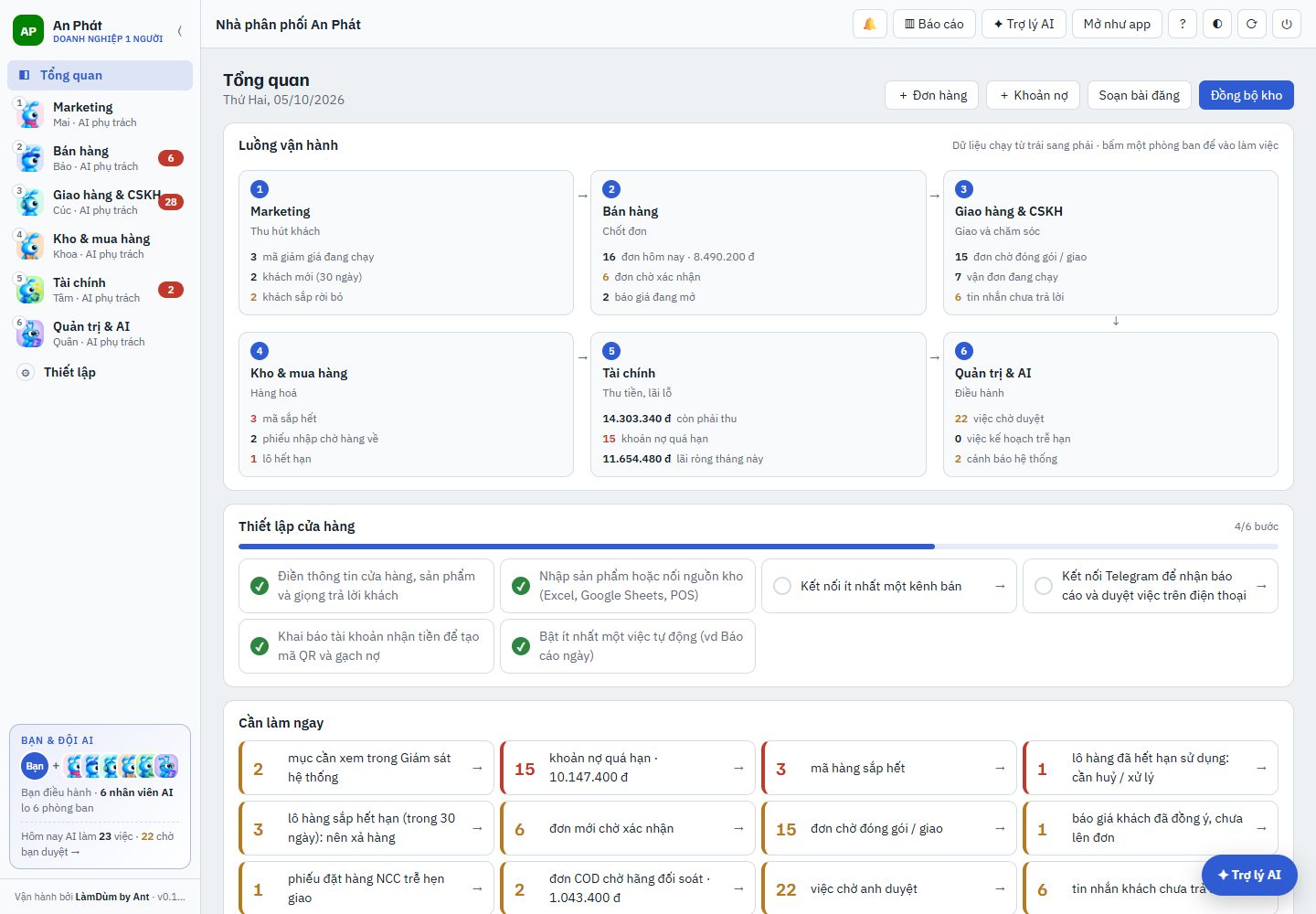
Task: Open the arrow on "khoản nợ quá hạn" card
Action: (738, 768)
